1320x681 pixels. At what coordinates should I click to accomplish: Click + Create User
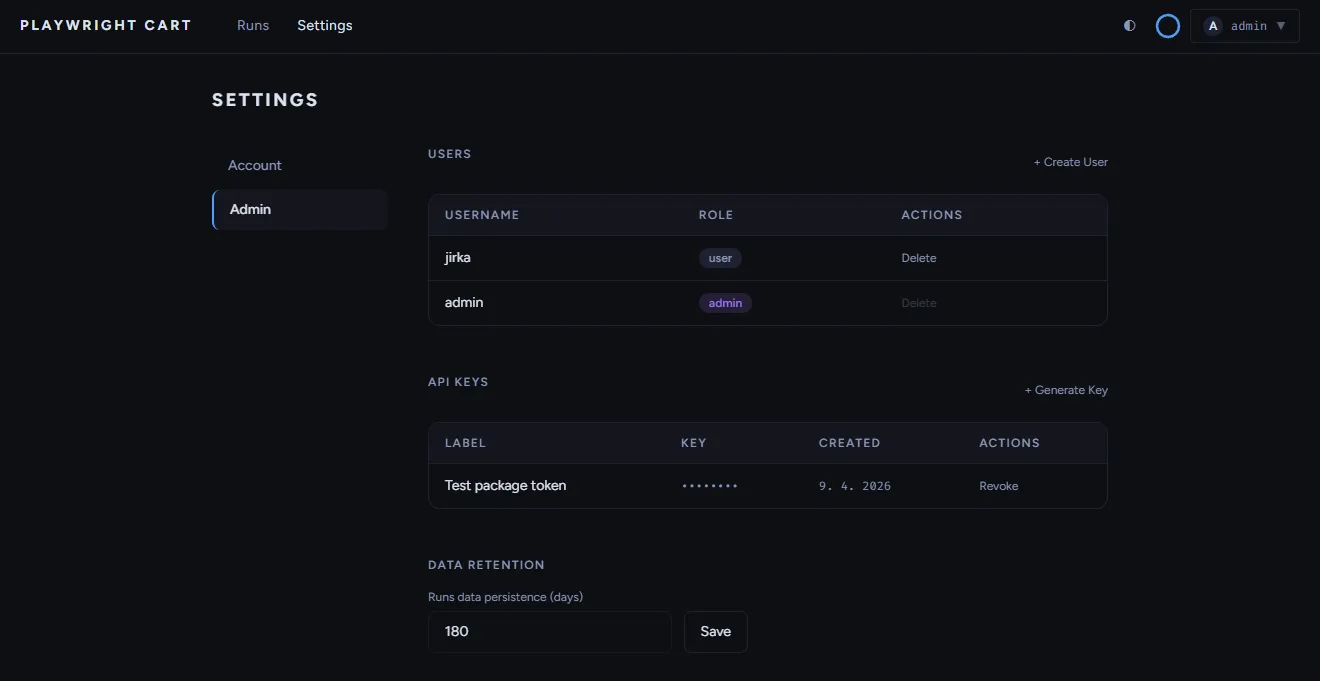point(1070,161)
